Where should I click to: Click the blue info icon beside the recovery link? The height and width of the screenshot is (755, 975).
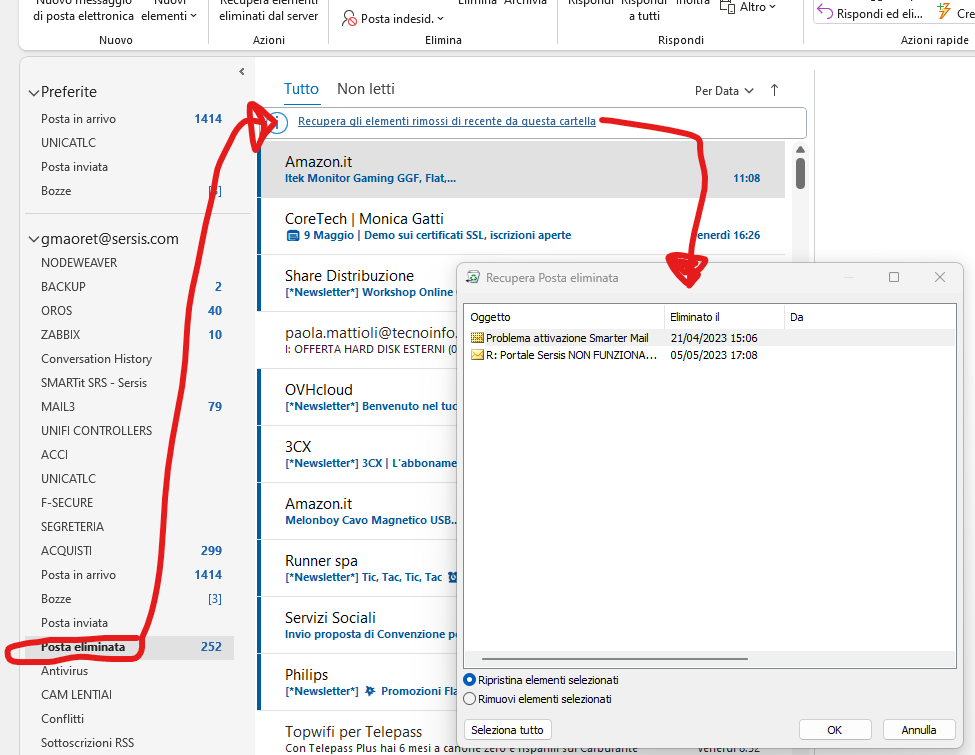[x=277, y=123]
